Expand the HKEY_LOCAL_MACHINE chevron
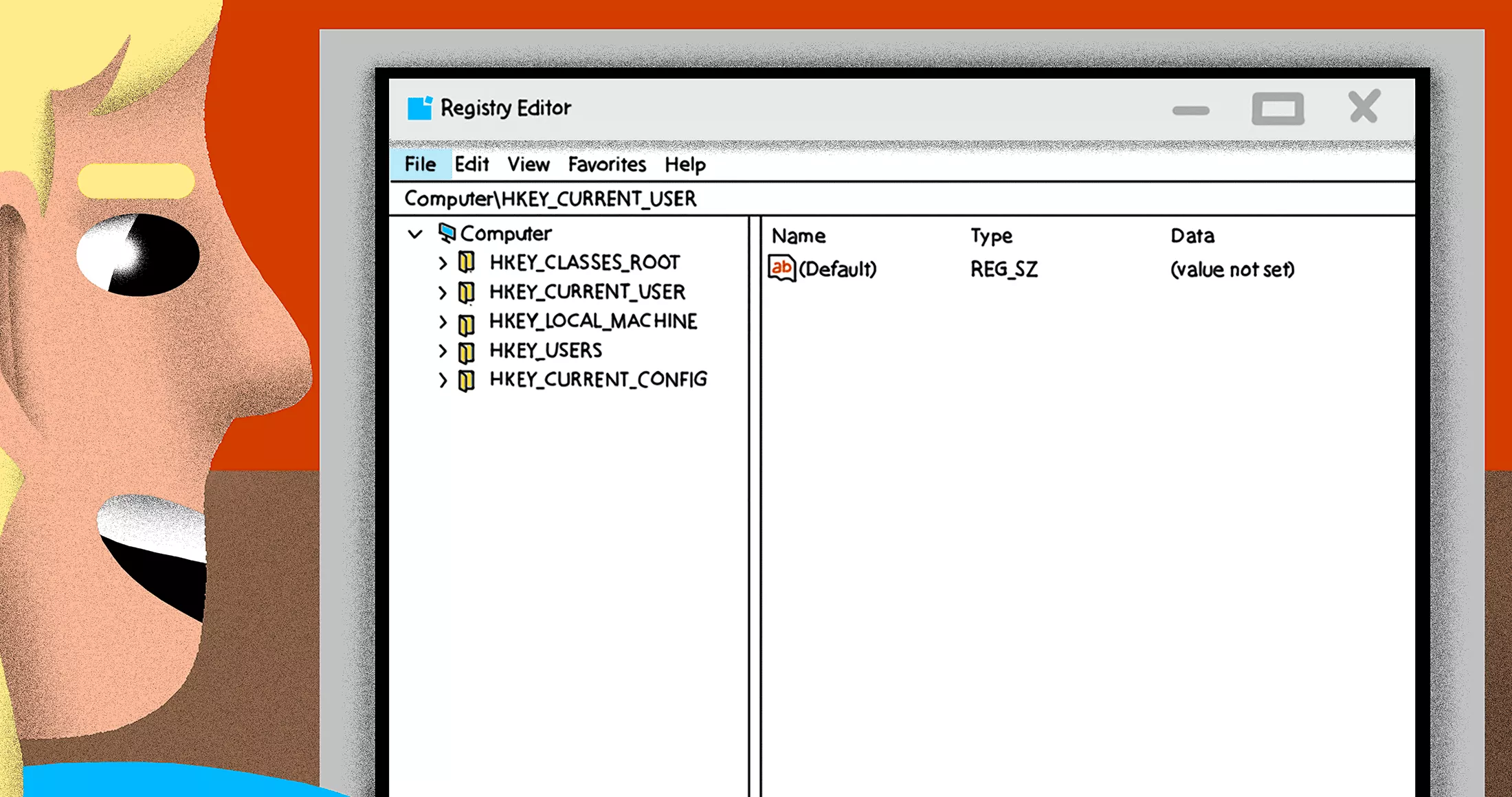 [443, 322]
